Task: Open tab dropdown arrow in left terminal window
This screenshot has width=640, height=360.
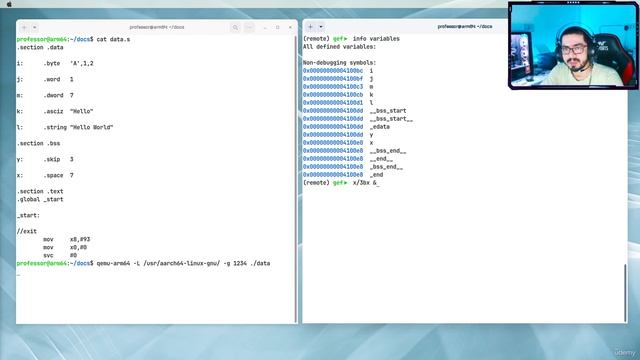Action: [x=35, y=27]
